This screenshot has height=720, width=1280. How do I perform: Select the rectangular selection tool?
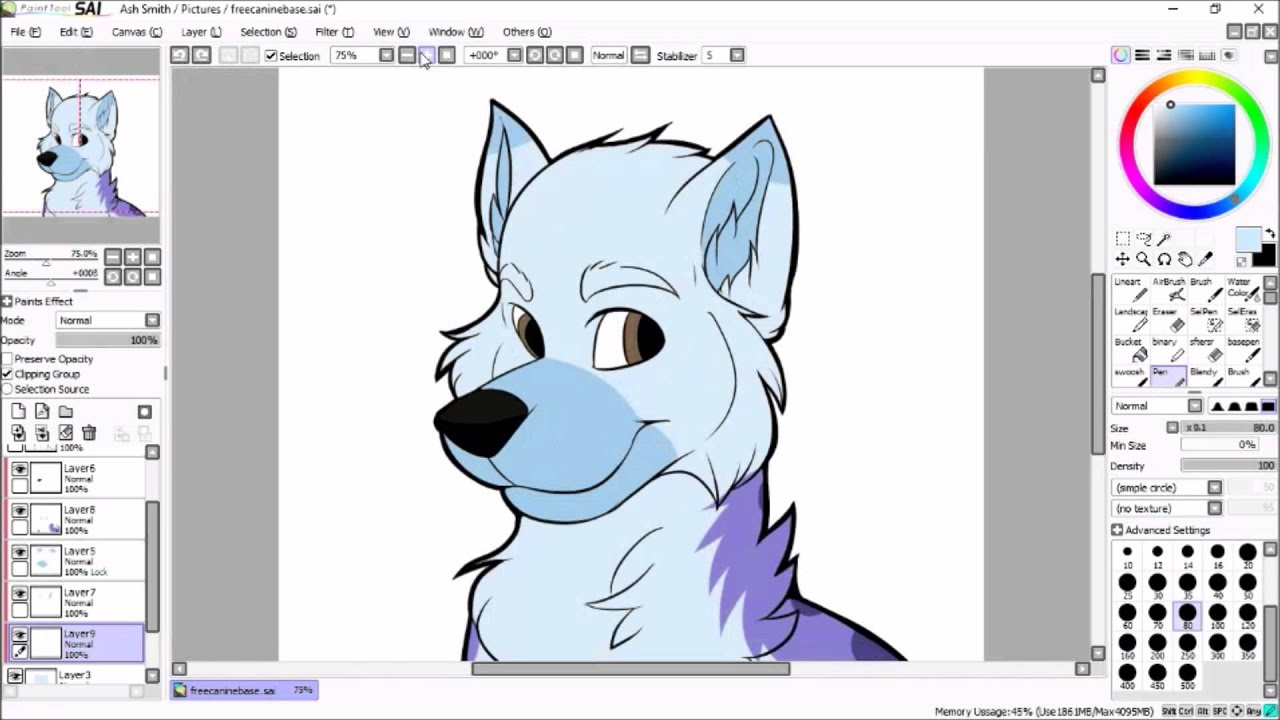click(x=1123, y=239)
